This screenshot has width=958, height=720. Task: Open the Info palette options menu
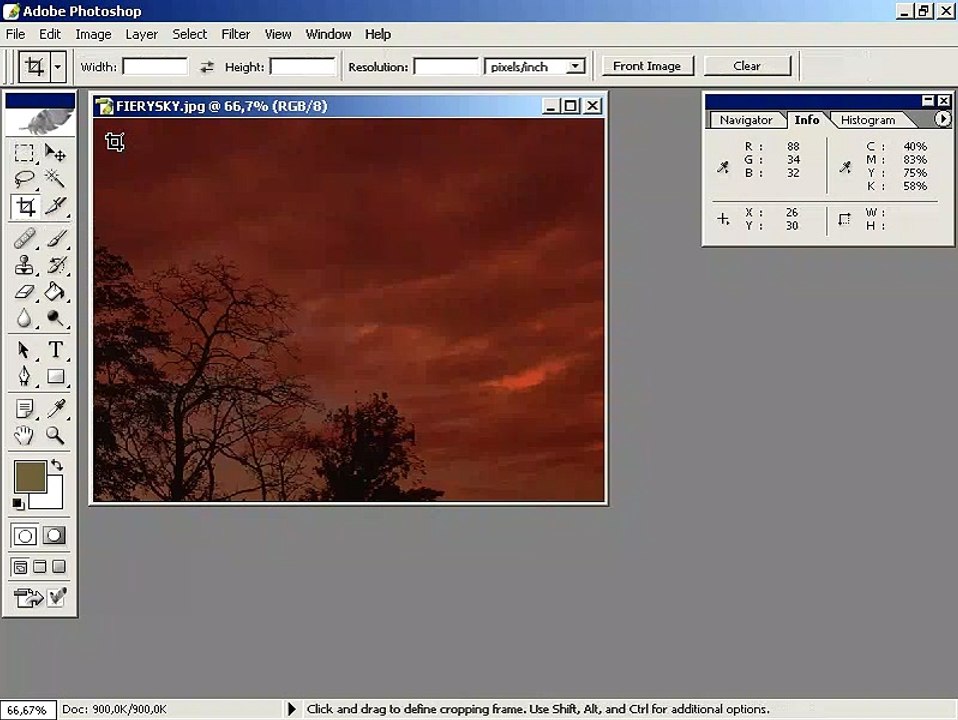[x=943, y=119]
